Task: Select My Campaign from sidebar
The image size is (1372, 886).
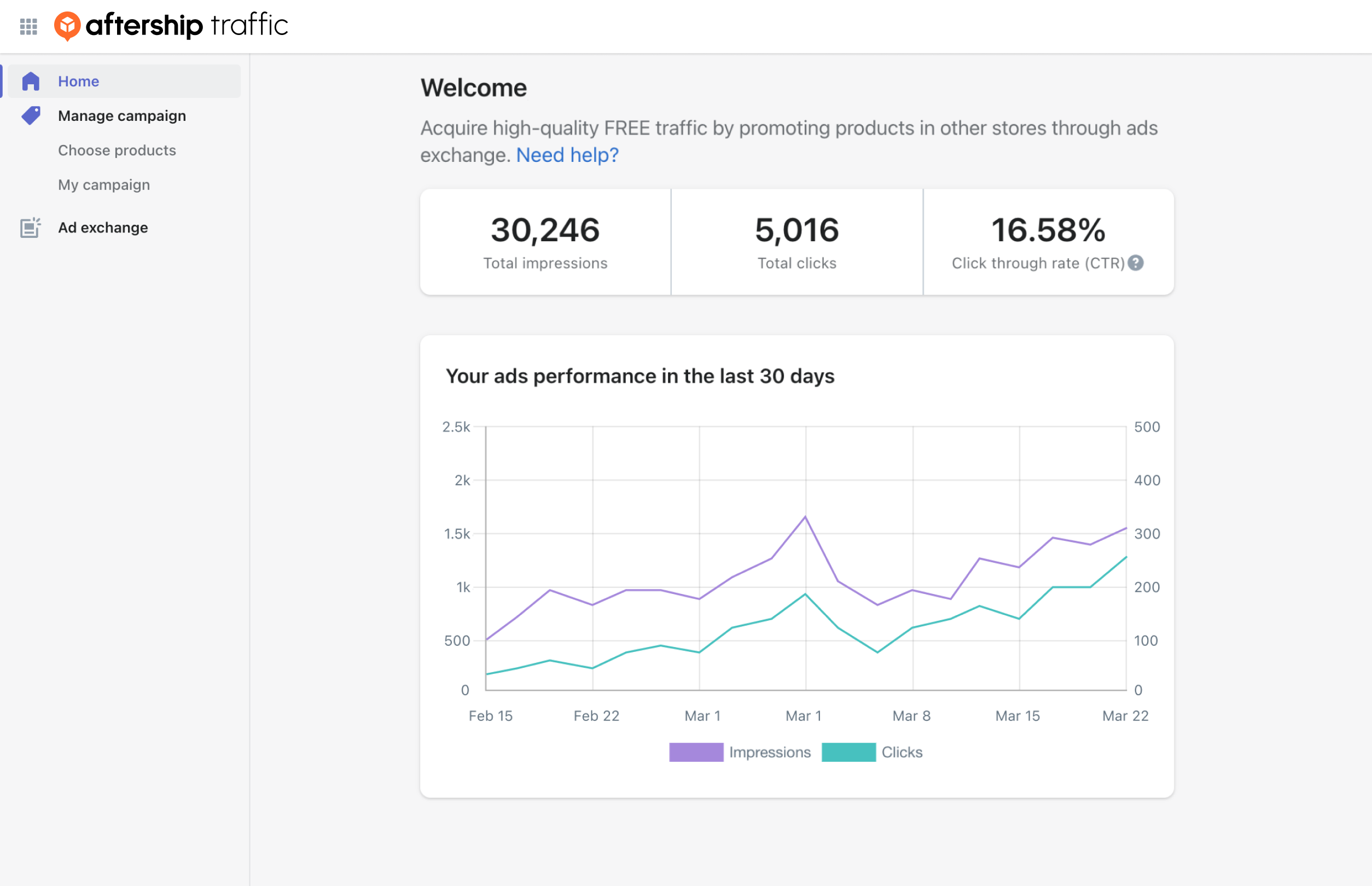Action: click(104, 184)
